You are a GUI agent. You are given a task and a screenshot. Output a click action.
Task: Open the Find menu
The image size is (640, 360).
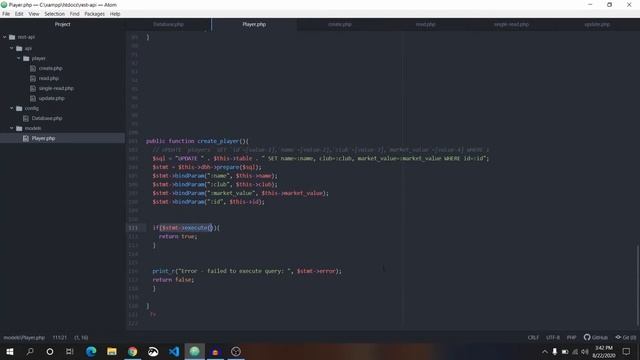(75, 14)
